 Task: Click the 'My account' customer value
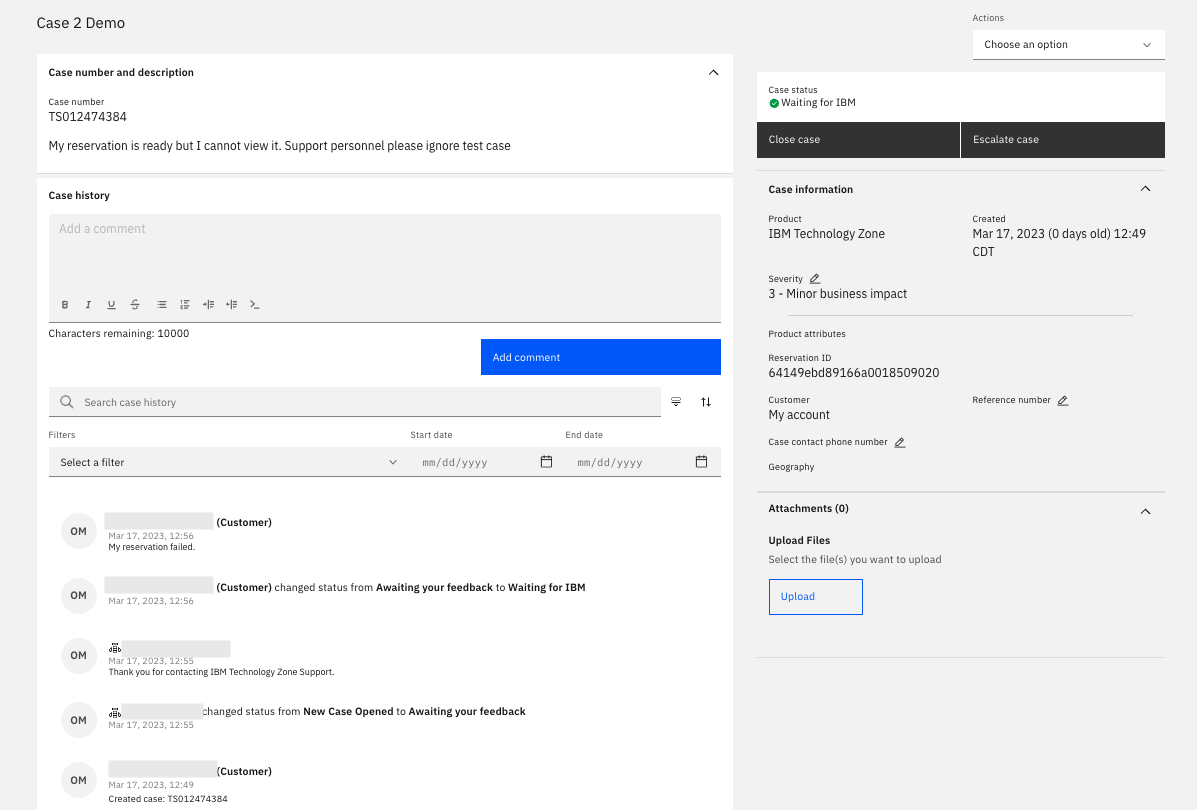coord(799,415)
